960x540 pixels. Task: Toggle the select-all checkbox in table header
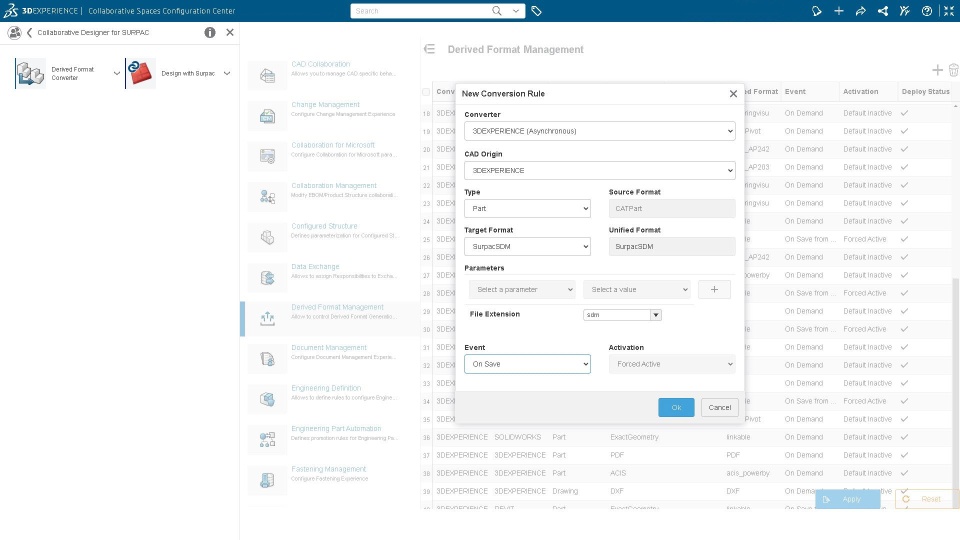coord(426,92)
